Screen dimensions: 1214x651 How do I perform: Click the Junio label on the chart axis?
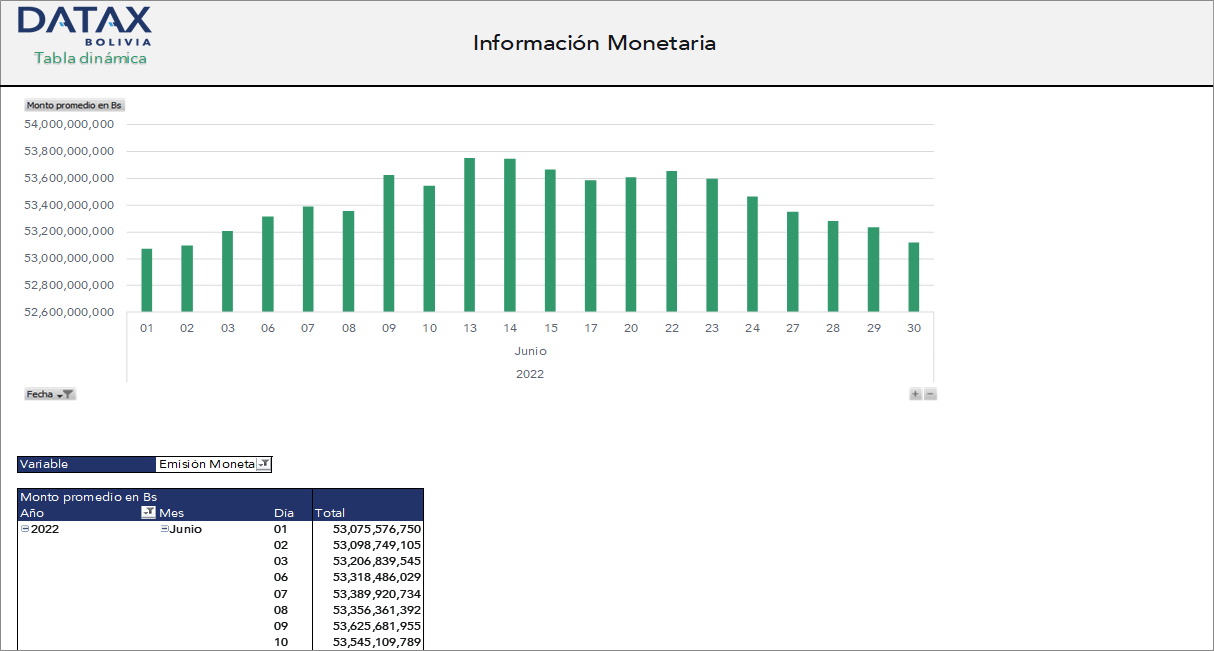(530, 351)
